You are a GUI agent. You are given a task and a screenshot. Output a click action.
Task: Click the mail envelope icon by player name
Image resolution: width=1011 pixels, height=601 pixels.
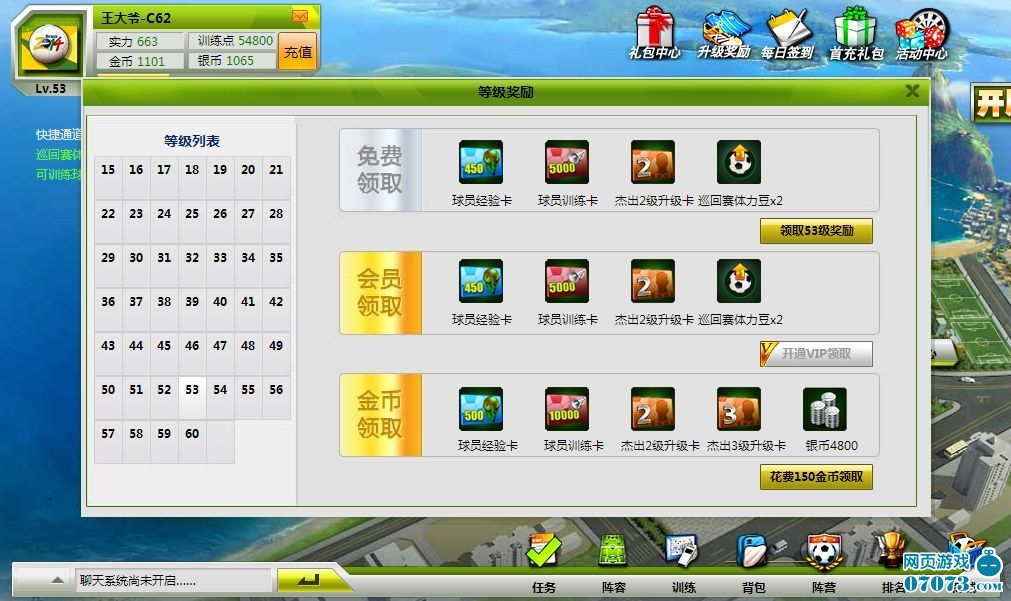click(300, 16)
